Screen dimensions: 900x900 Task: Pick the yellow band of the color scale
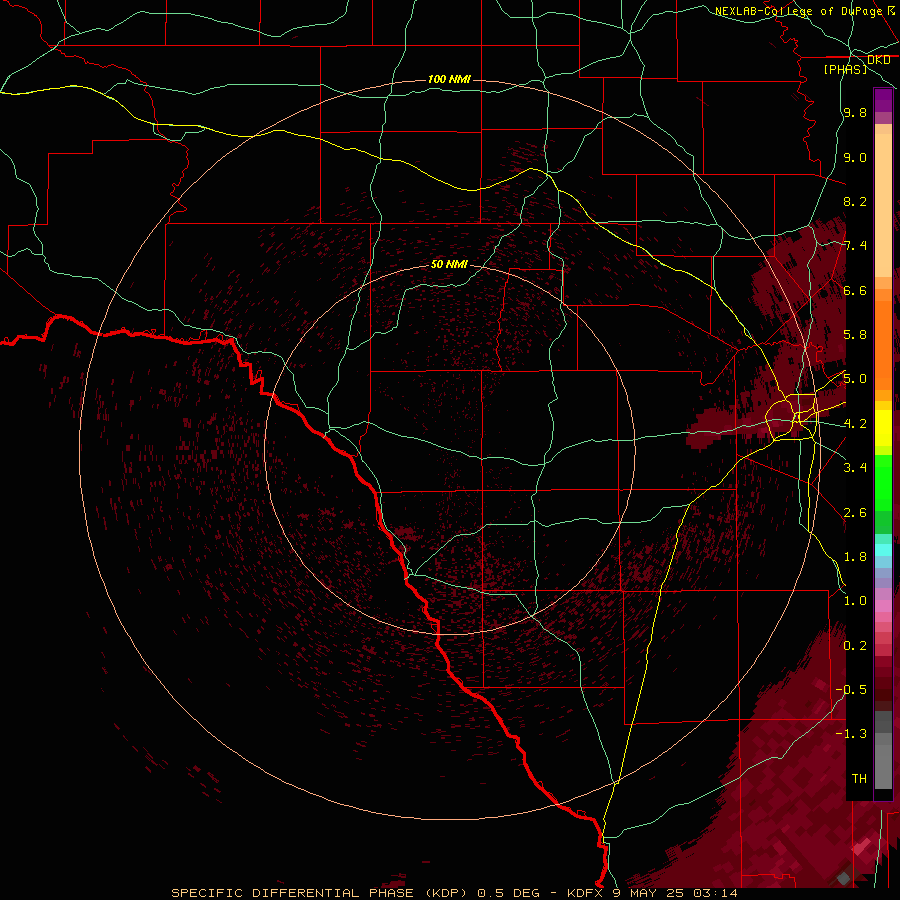883,428
